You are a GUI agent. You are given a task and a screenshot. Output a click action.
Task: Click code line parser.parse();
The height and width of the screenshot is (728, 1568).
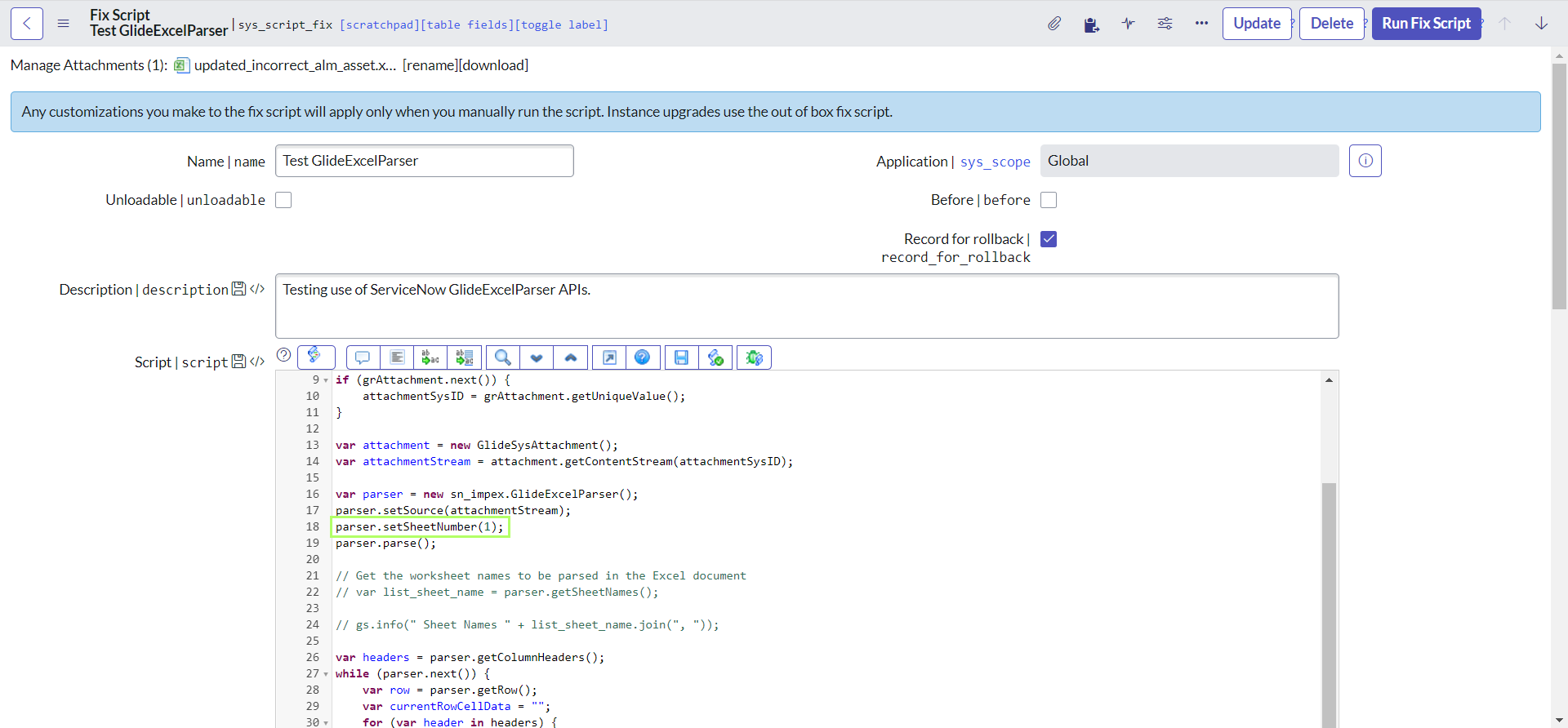(385, 544)
